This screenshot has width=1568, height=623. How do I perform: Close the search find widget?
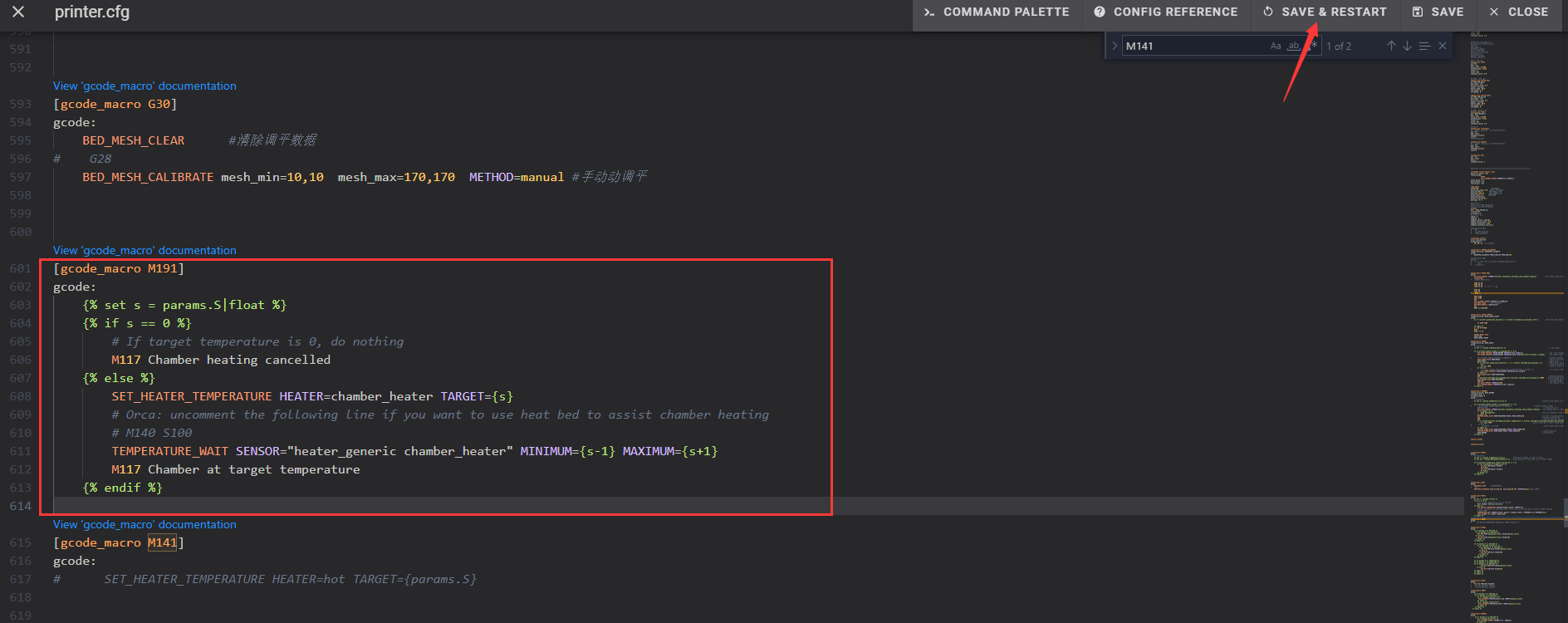click(1443, 47)
